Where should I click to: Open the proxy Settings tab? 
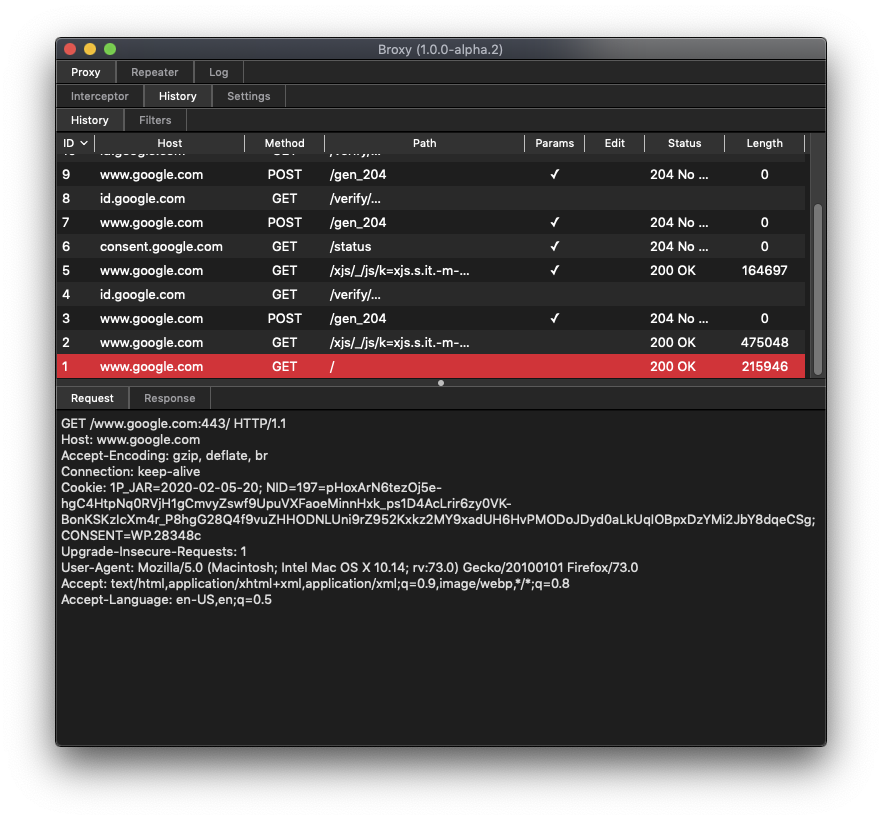coord(249,96)
